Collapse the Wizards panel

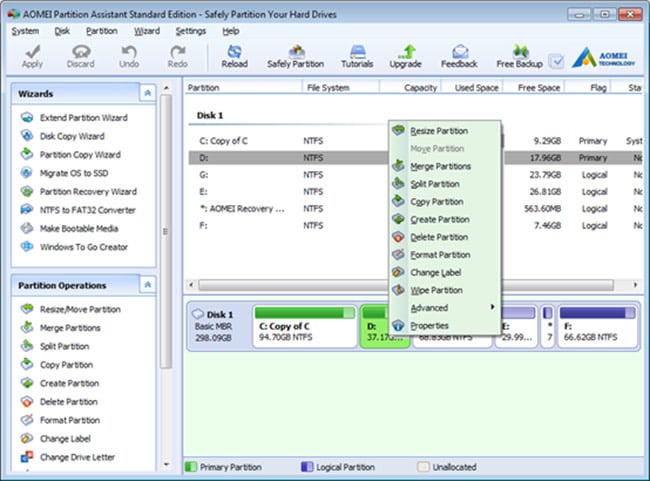148,93
